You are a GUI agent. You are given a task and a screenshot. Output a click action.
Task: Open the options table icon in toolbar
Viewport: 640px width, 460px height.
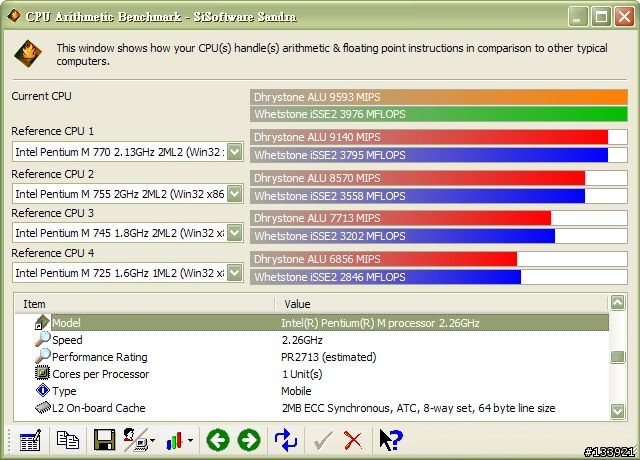coord(31,440)
